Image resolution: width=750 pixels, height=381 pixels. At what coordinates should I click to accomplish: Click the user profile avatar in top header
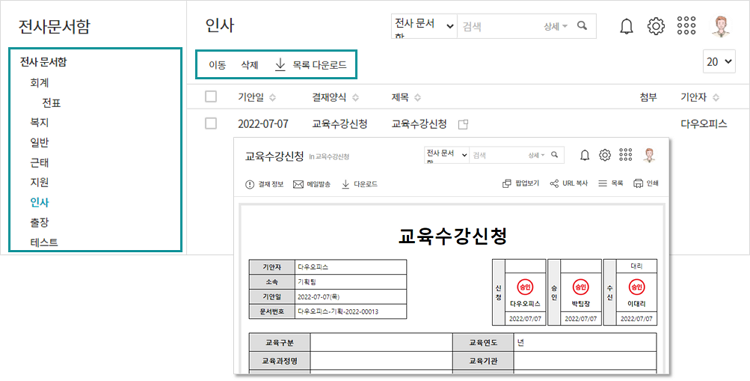click(x=721, y=26)
